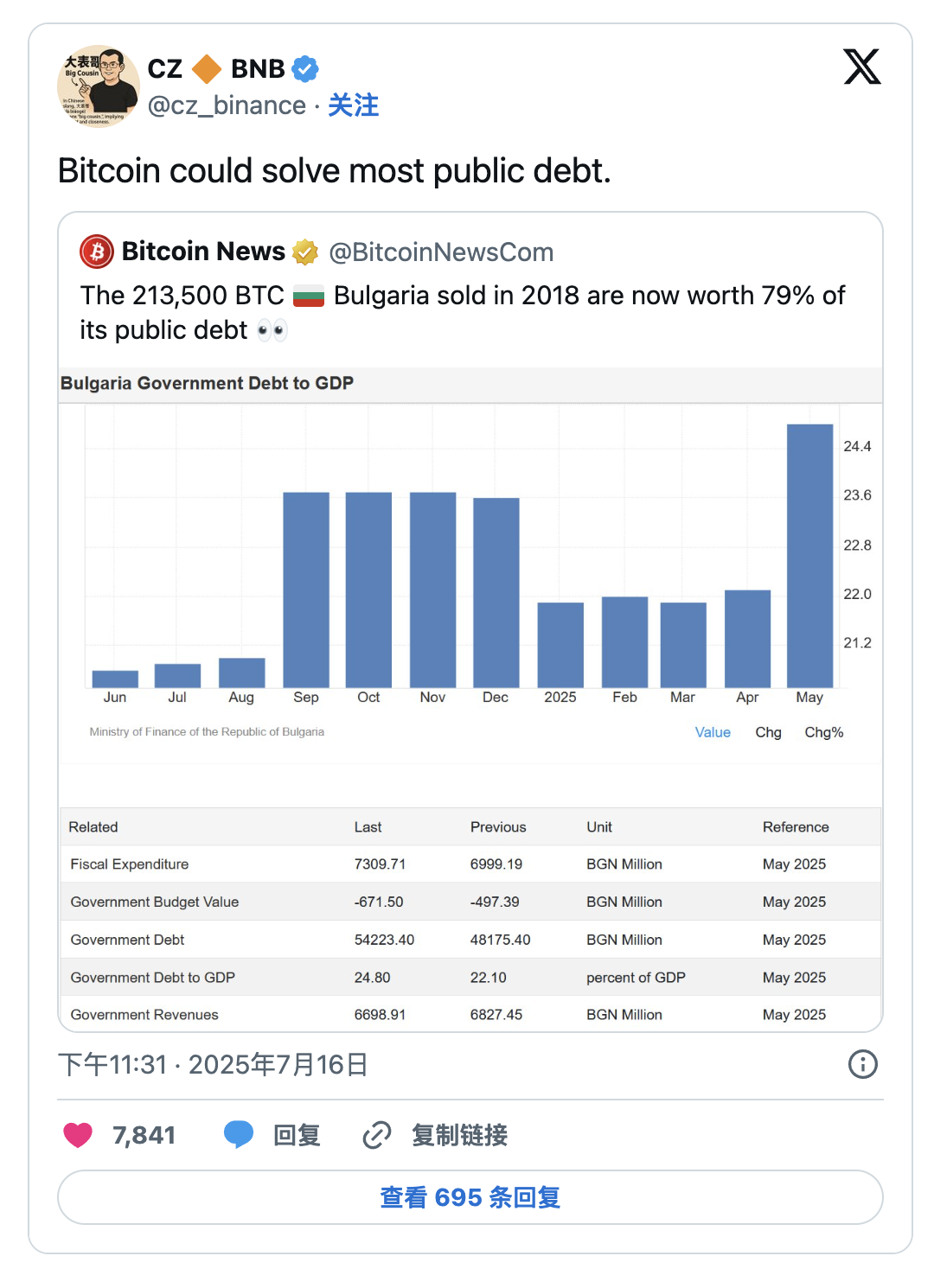View all 695 replies button
934x1288 pixels.
(470, 1197)
